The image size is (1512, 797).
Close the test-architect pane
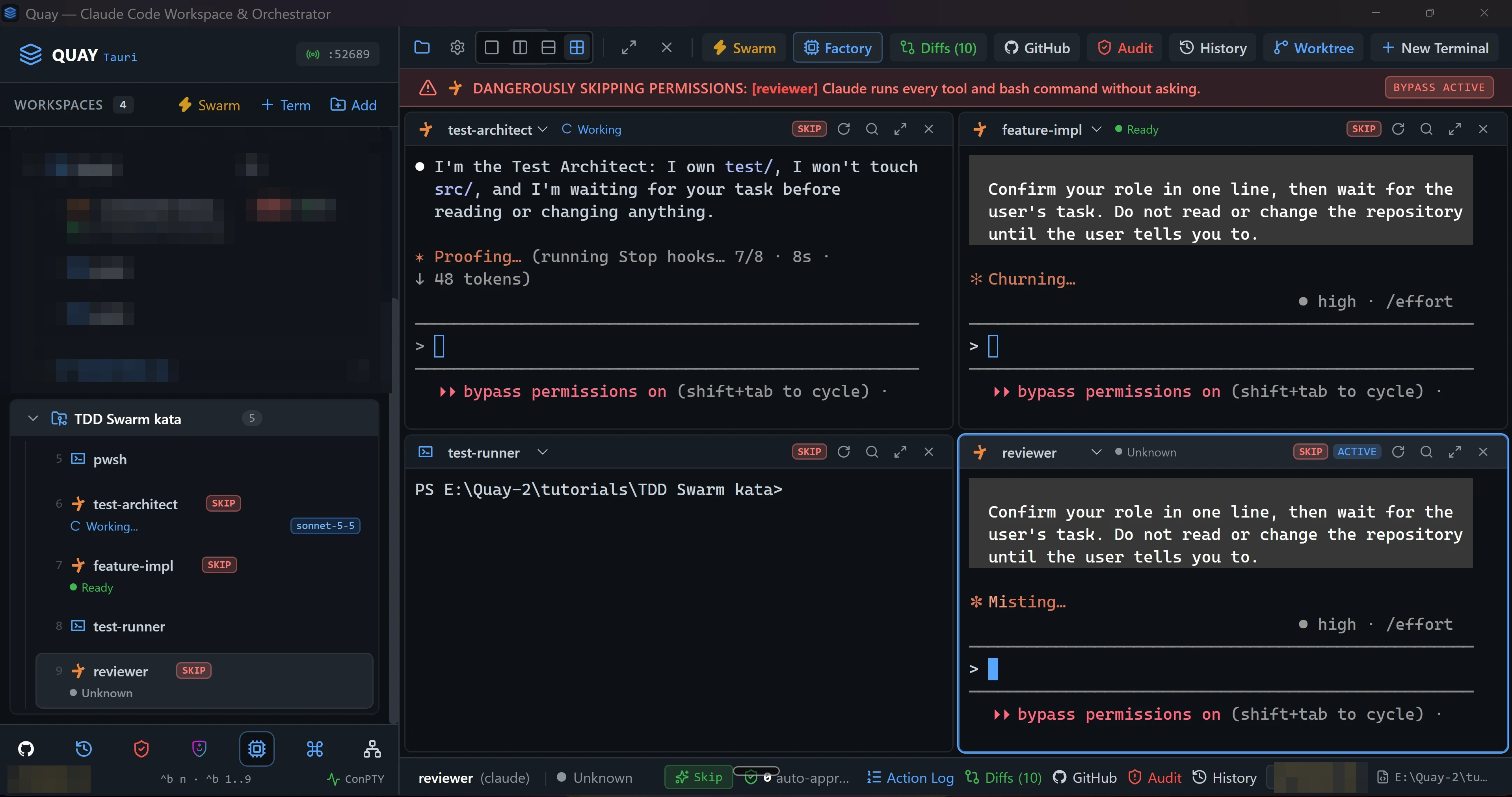coord(928,129)
